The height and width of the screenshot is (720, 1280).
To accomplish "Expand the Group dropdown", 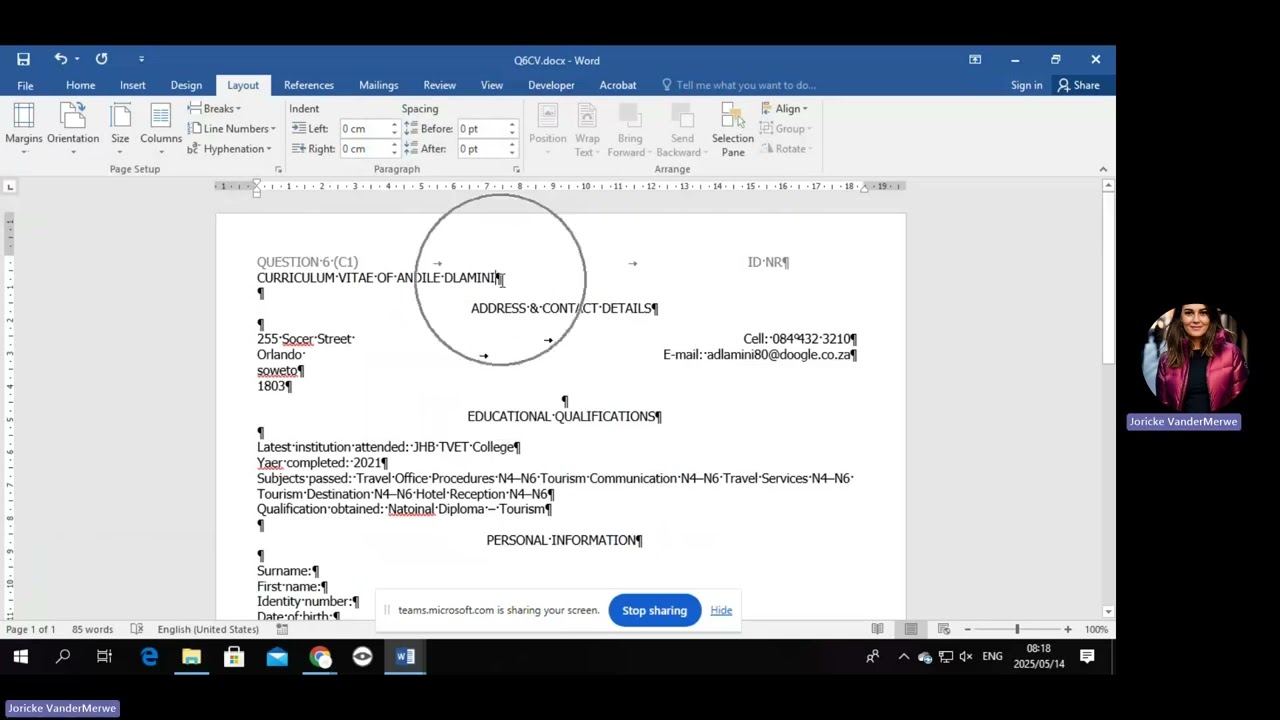I will [x=786, y=128].
